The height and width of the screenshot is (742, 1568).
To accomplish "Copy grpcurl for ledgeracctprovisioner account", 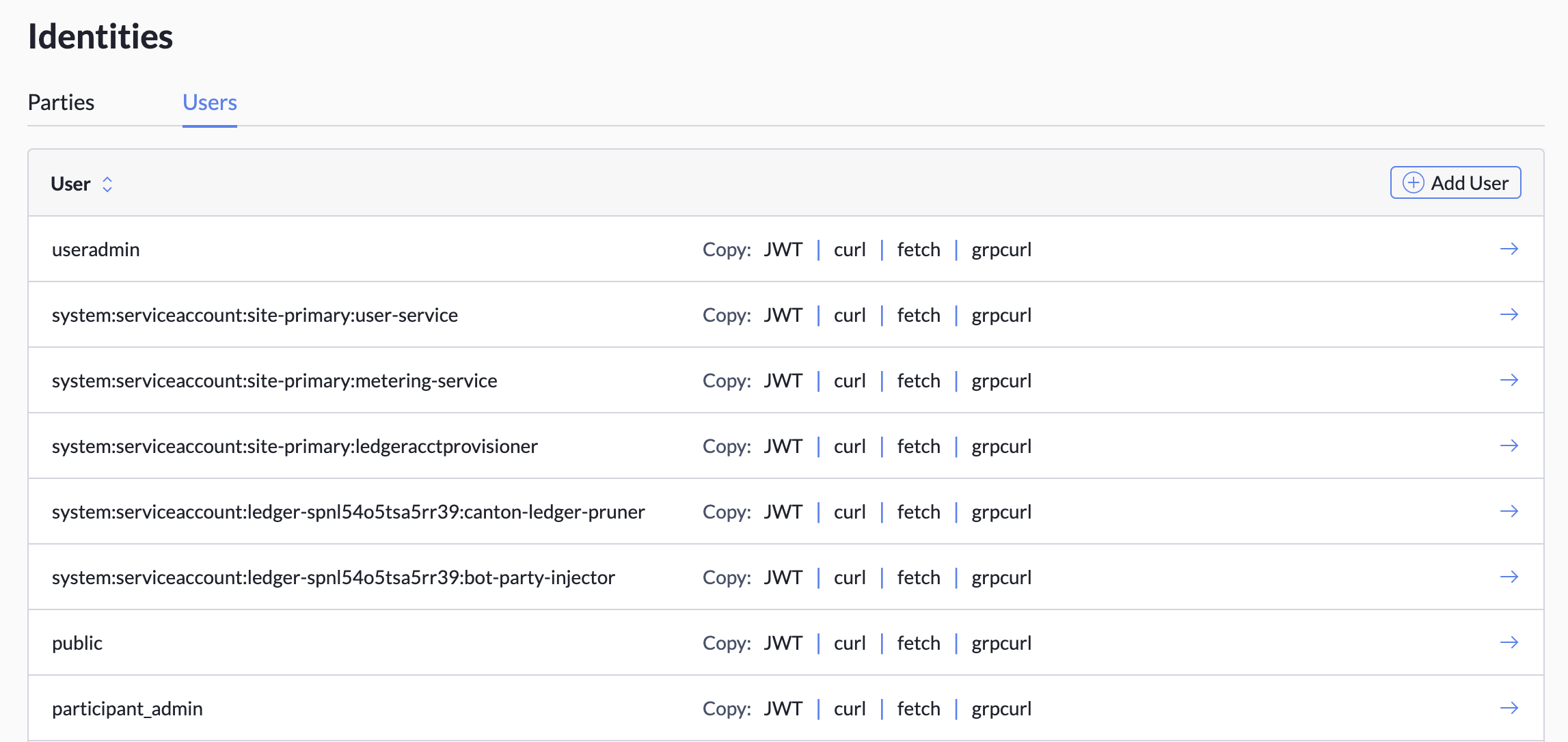I will click(x=1001, y=446).
